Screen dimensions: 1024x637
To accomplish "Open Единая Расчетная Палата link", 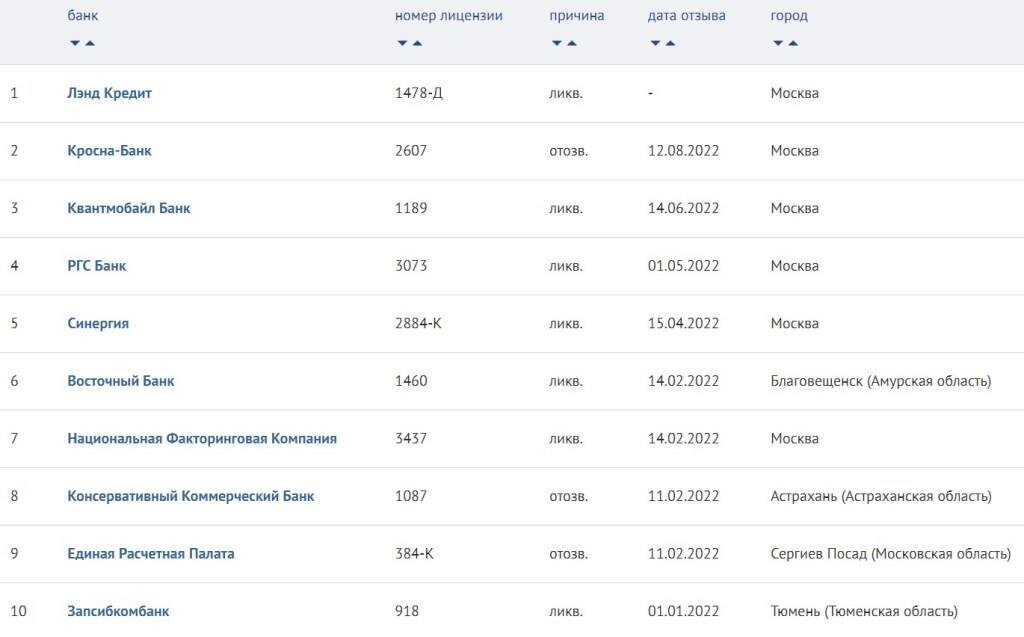I will click(x=151, y=553).
